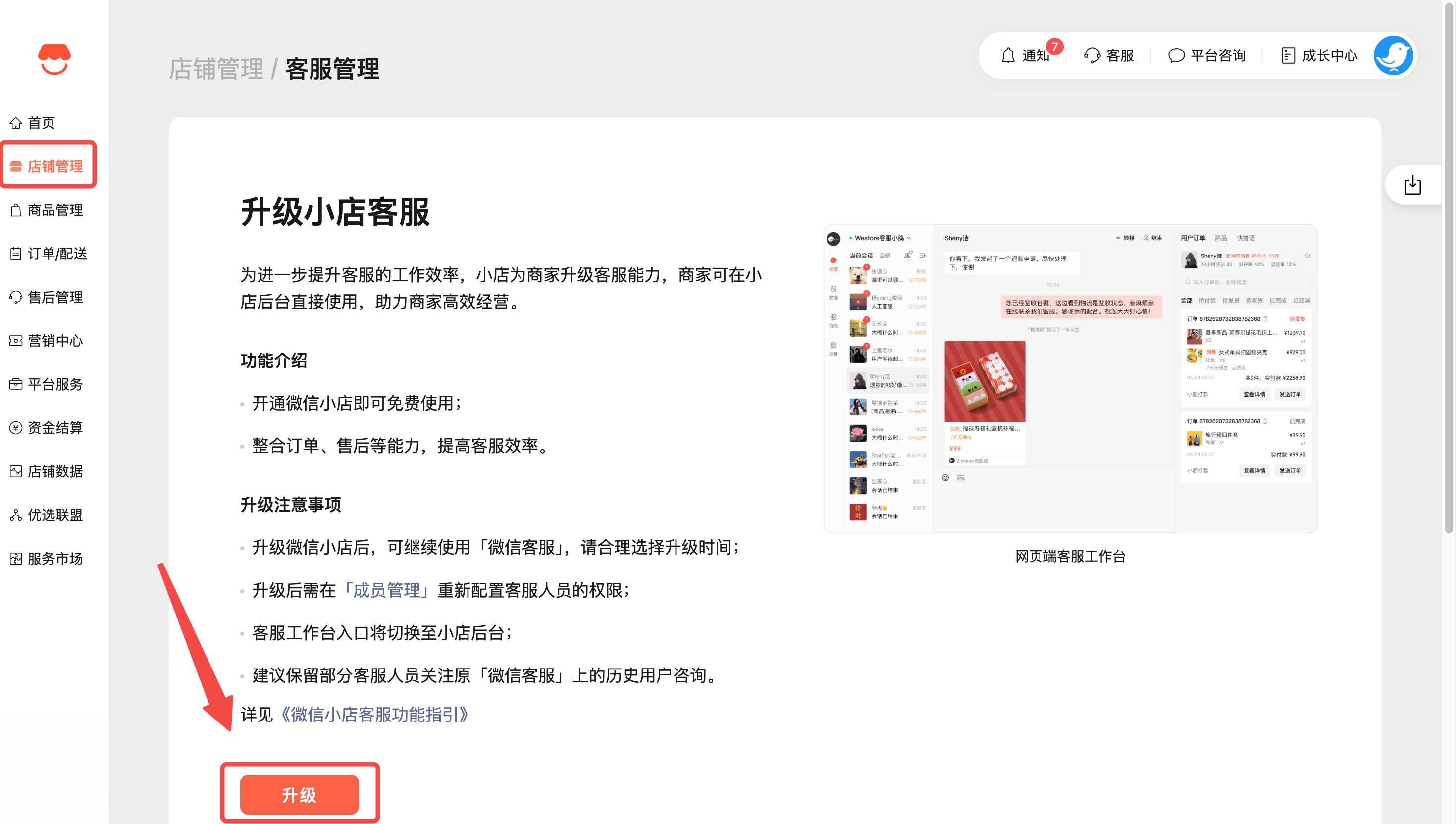Click the download icon on right edge
The height and width of the screenshot is (824, 1456).
(1412, 185)
